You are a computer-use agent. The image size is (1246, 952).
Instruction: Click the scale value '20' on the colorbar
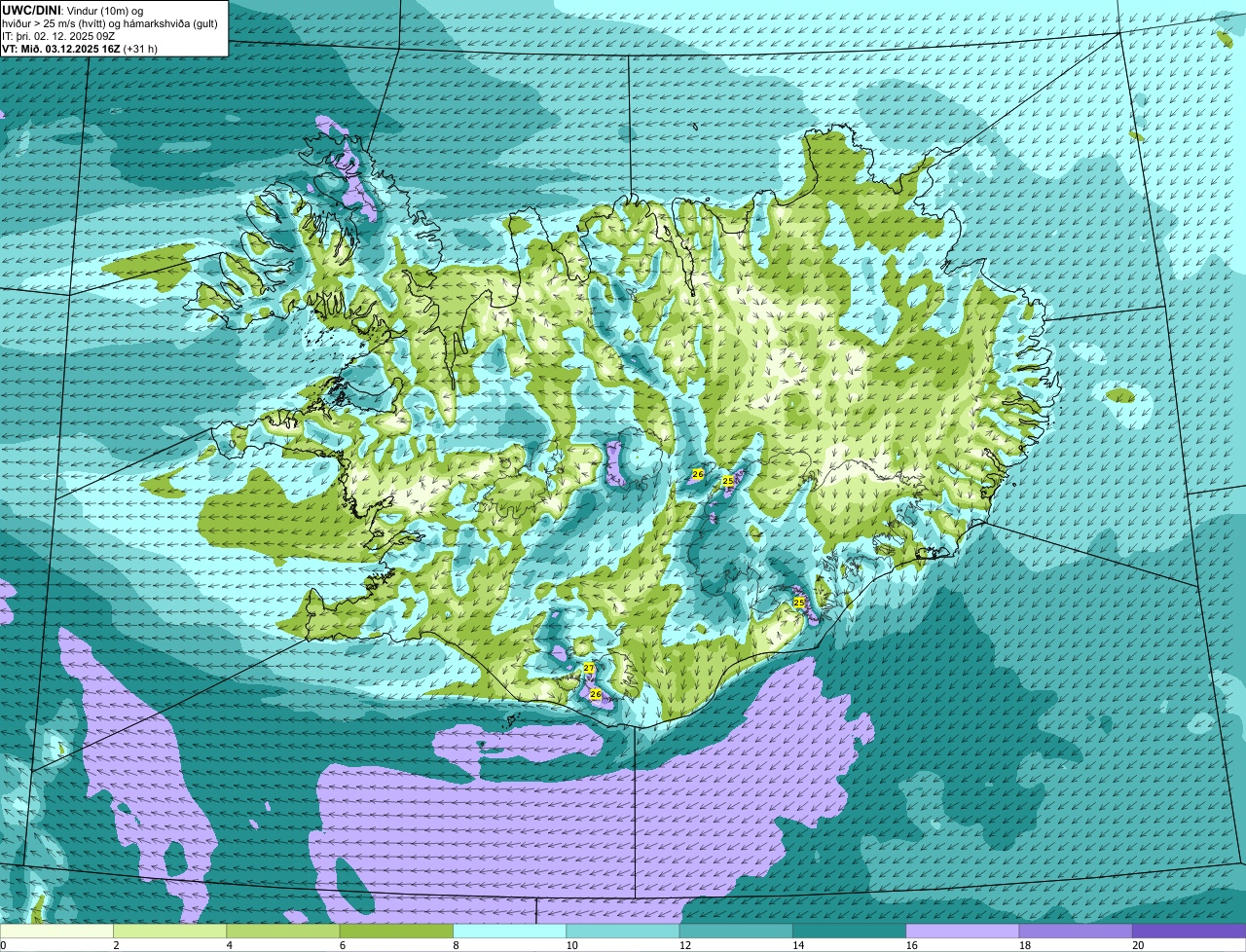(1138, 945)
